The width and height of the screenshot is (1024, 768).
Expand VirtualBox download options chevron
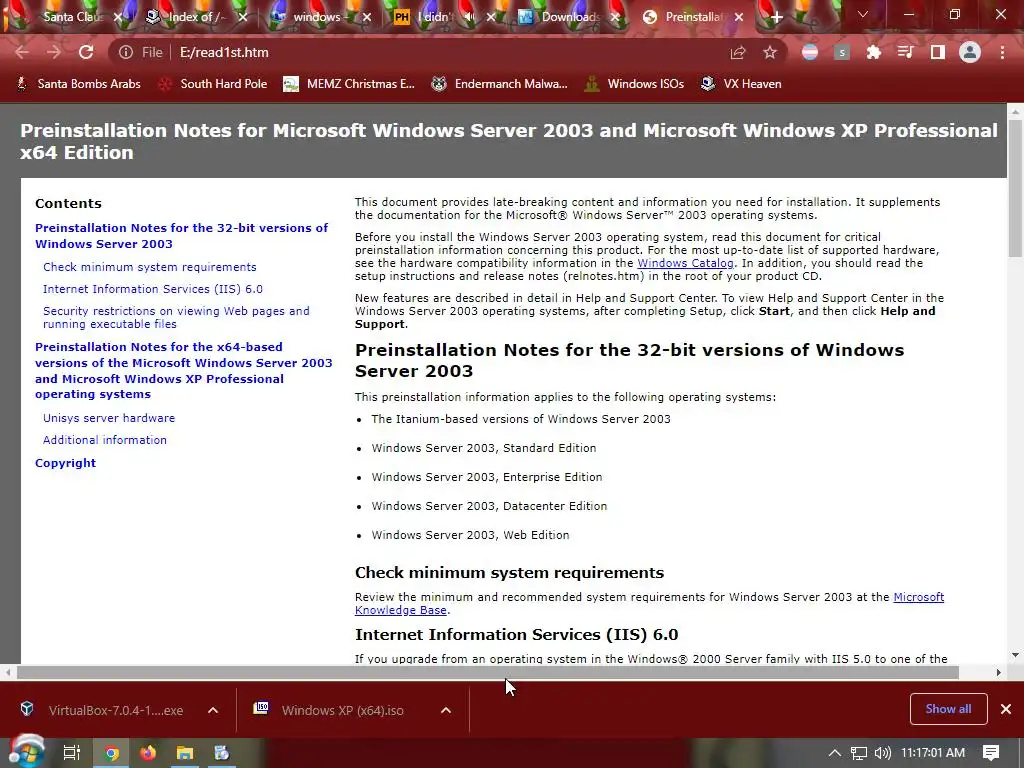click(213, 710)
